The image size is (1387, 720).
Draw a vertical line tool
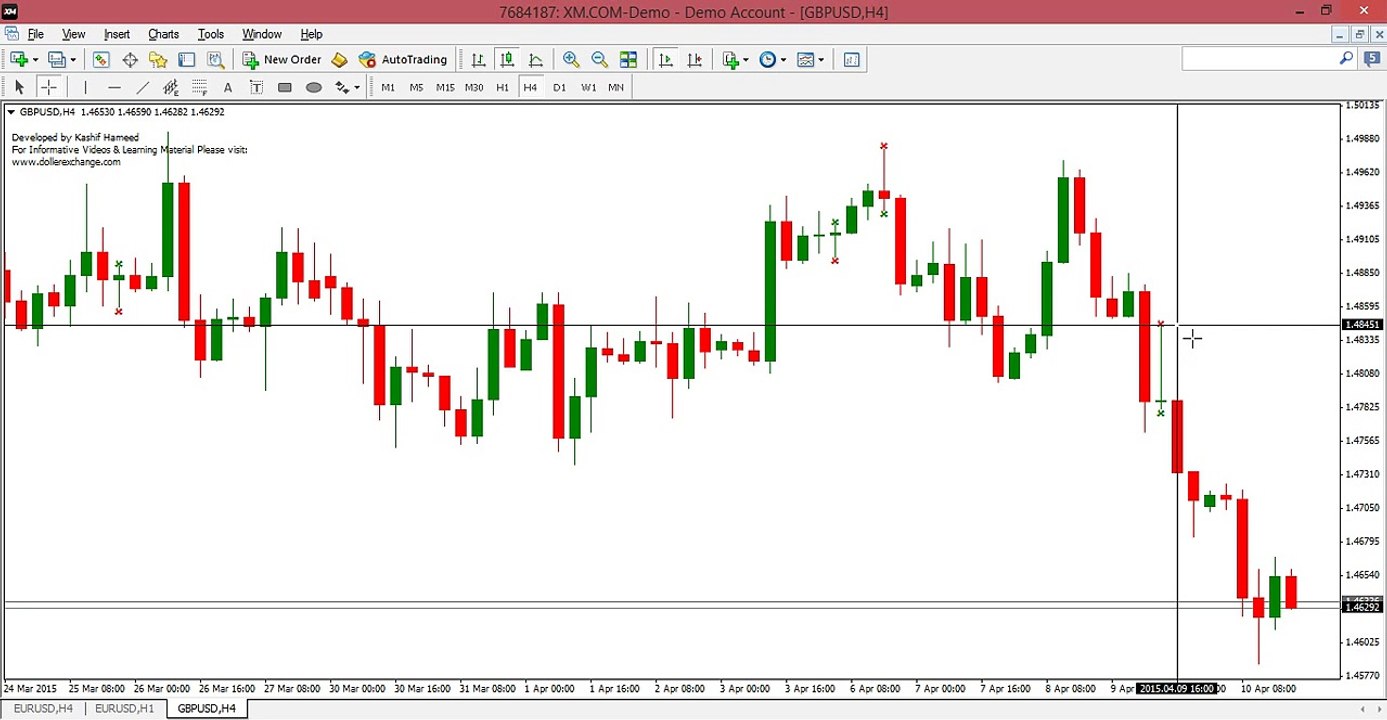(86, 88)
